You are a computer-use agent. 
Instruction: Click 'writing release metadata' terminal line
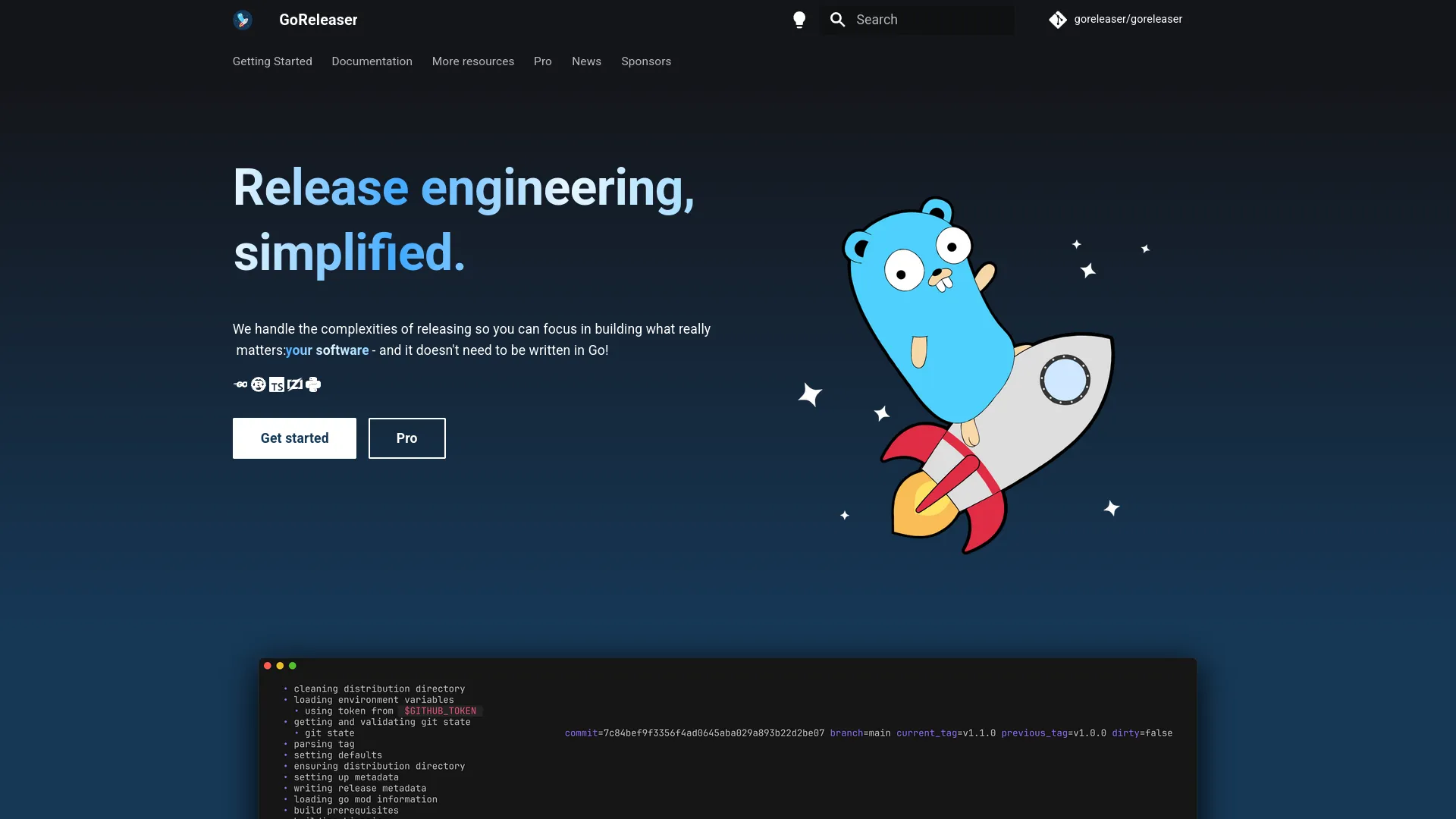pyautogui.click(x=360, y=789)
